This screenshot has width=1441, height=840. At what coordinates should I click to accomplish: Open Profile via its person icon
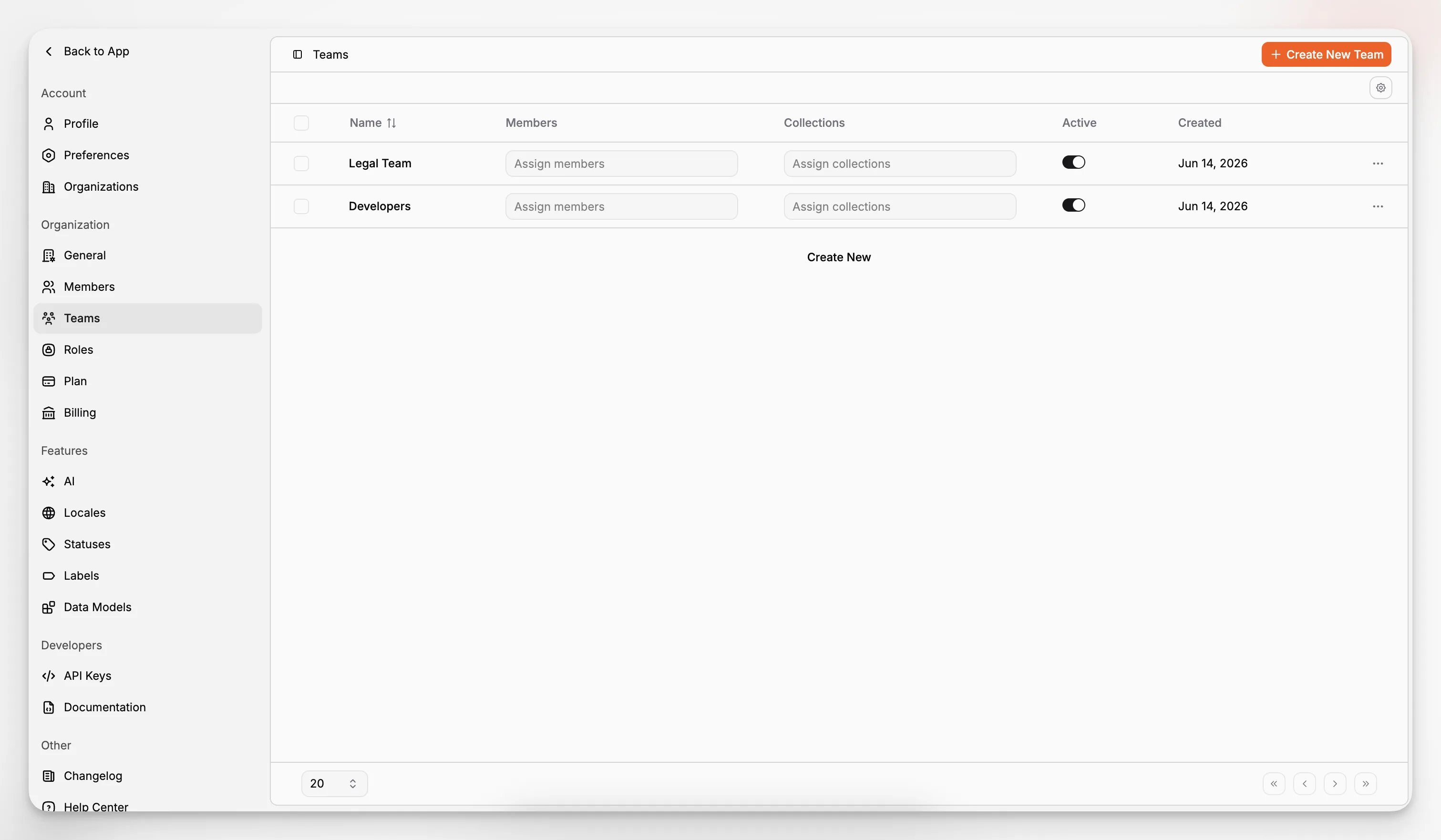point(49,124)
